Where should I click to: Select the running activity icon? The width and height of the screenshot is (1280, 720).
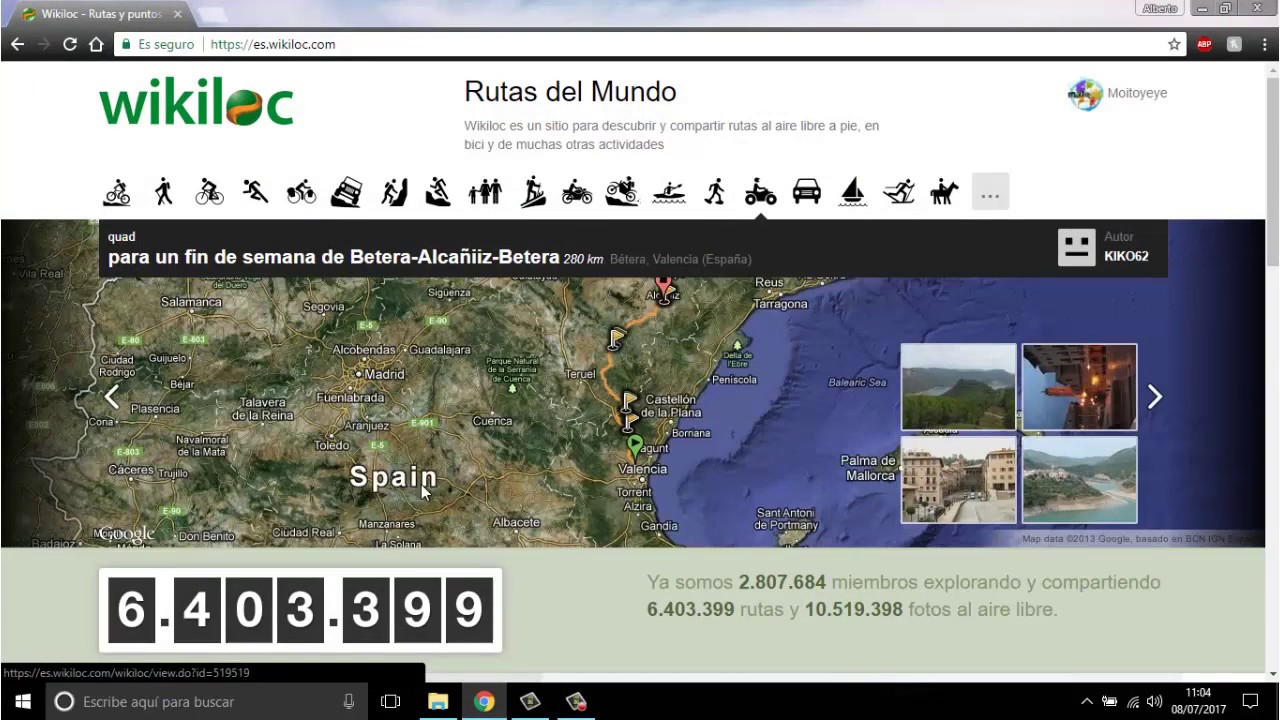(255, 191)
